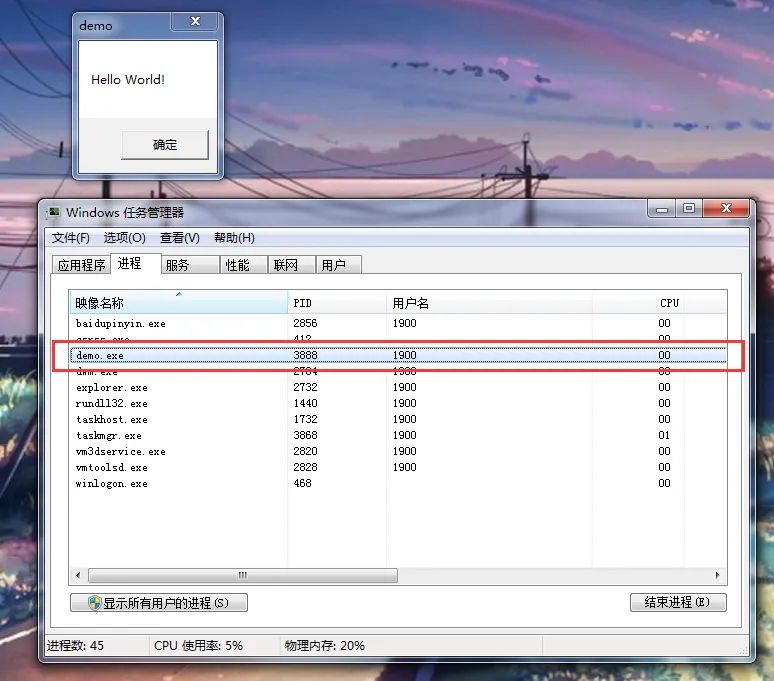Open the 查看(V) menu
The image size is (774, 681).
tap(179, 238)
